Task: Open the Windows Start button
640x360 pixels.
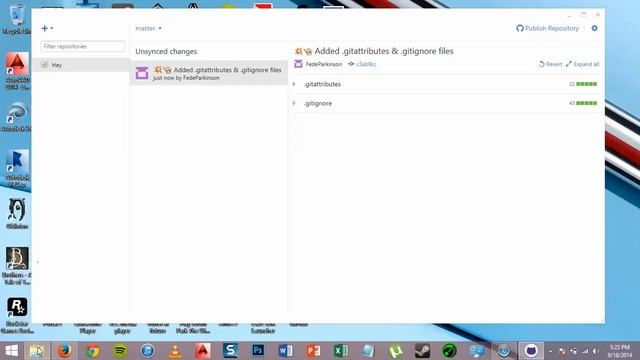Action: coord(11,351)
